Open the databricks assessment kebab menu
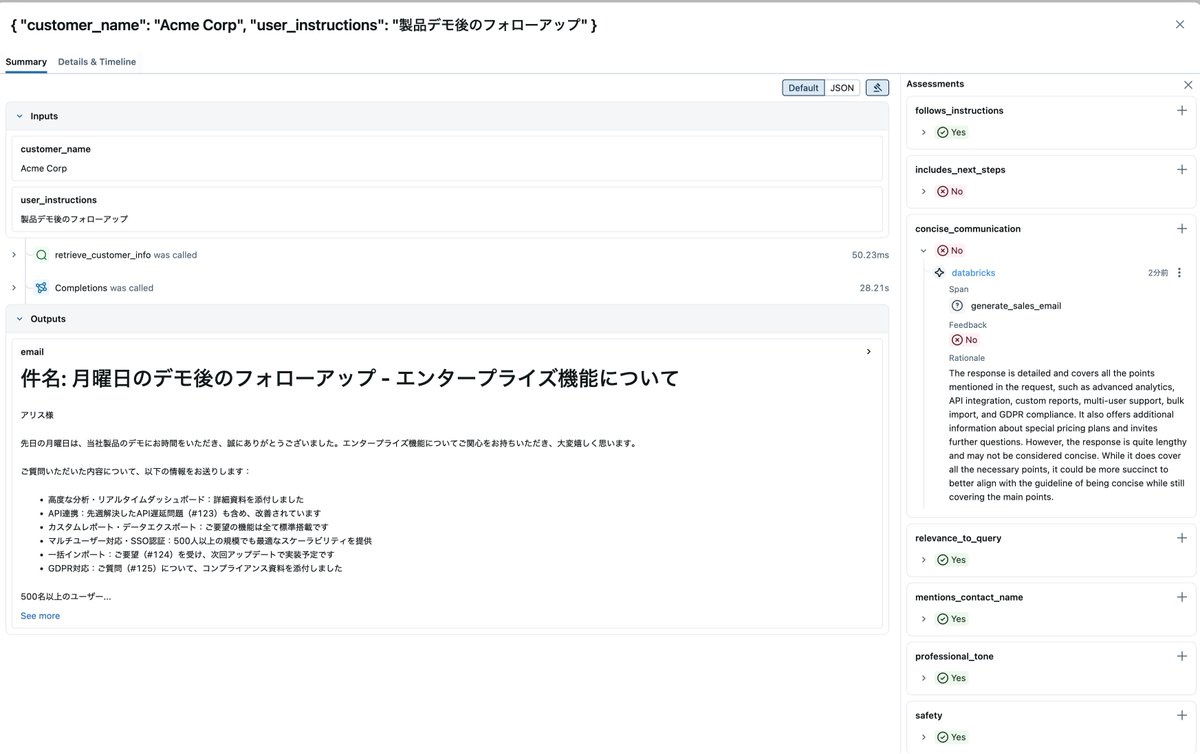 1179,273
